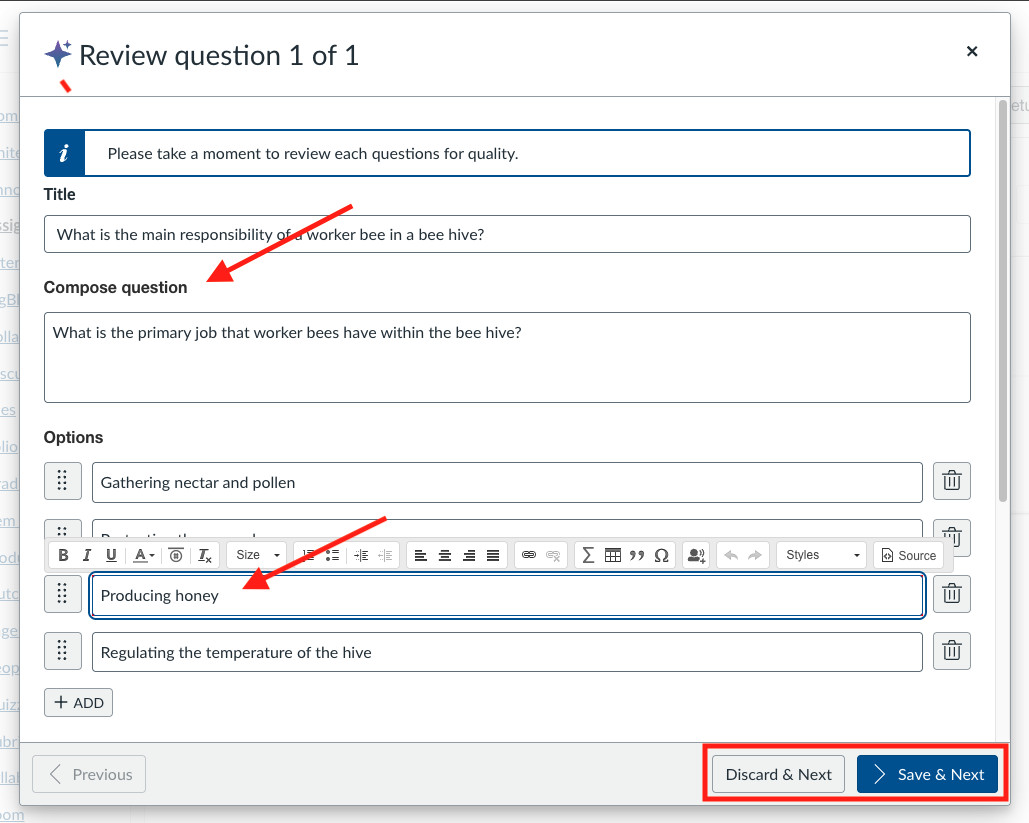Align text left
The width and height of the screenshot is (1029, 823).
click(421, 555)
